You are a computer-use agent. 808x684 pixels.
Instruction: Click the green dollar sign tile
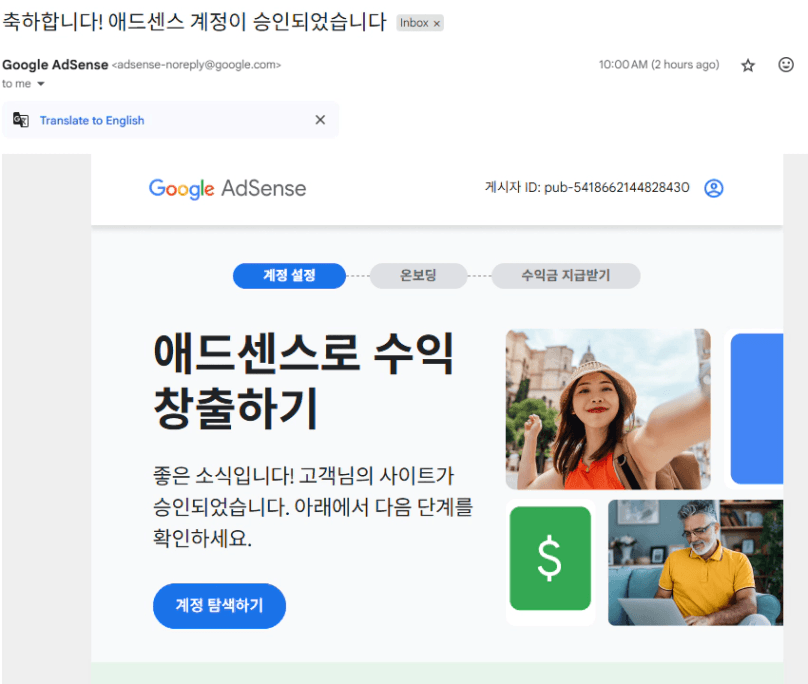click(x=550, y=558)
